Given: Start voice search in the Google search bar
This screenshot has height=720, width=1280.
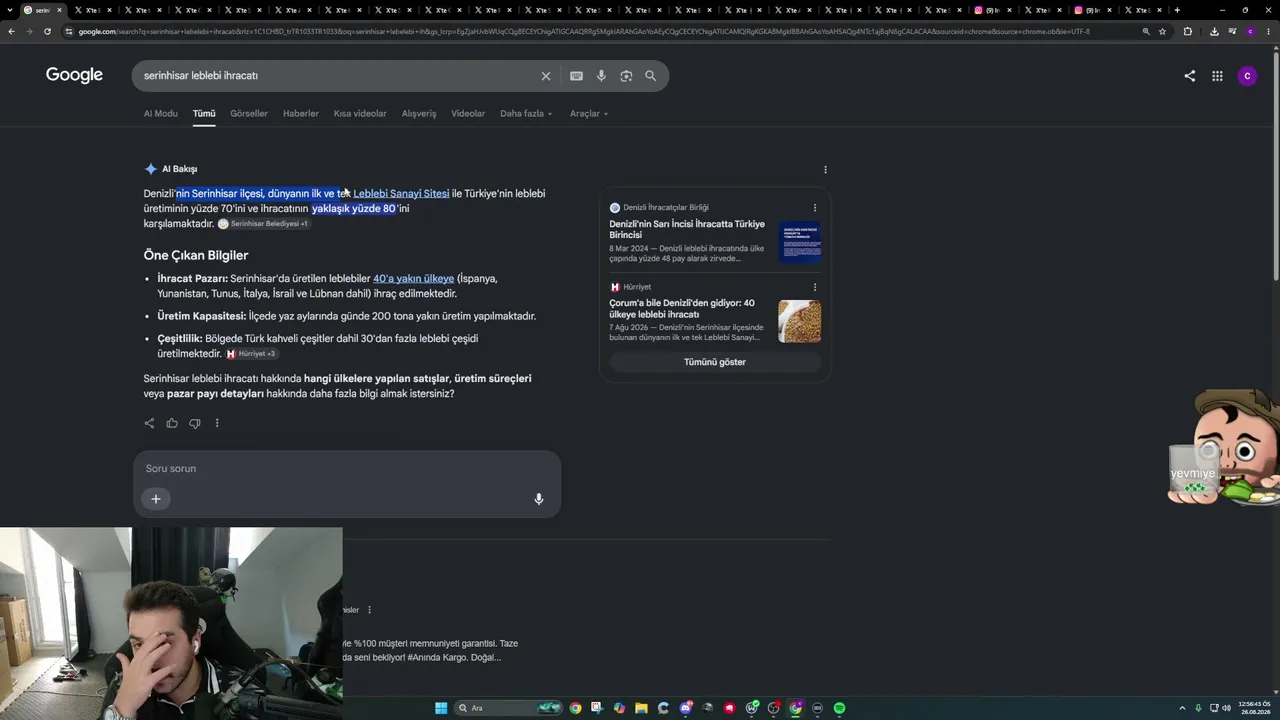Looking at the screenshot, I should point(601,76).
